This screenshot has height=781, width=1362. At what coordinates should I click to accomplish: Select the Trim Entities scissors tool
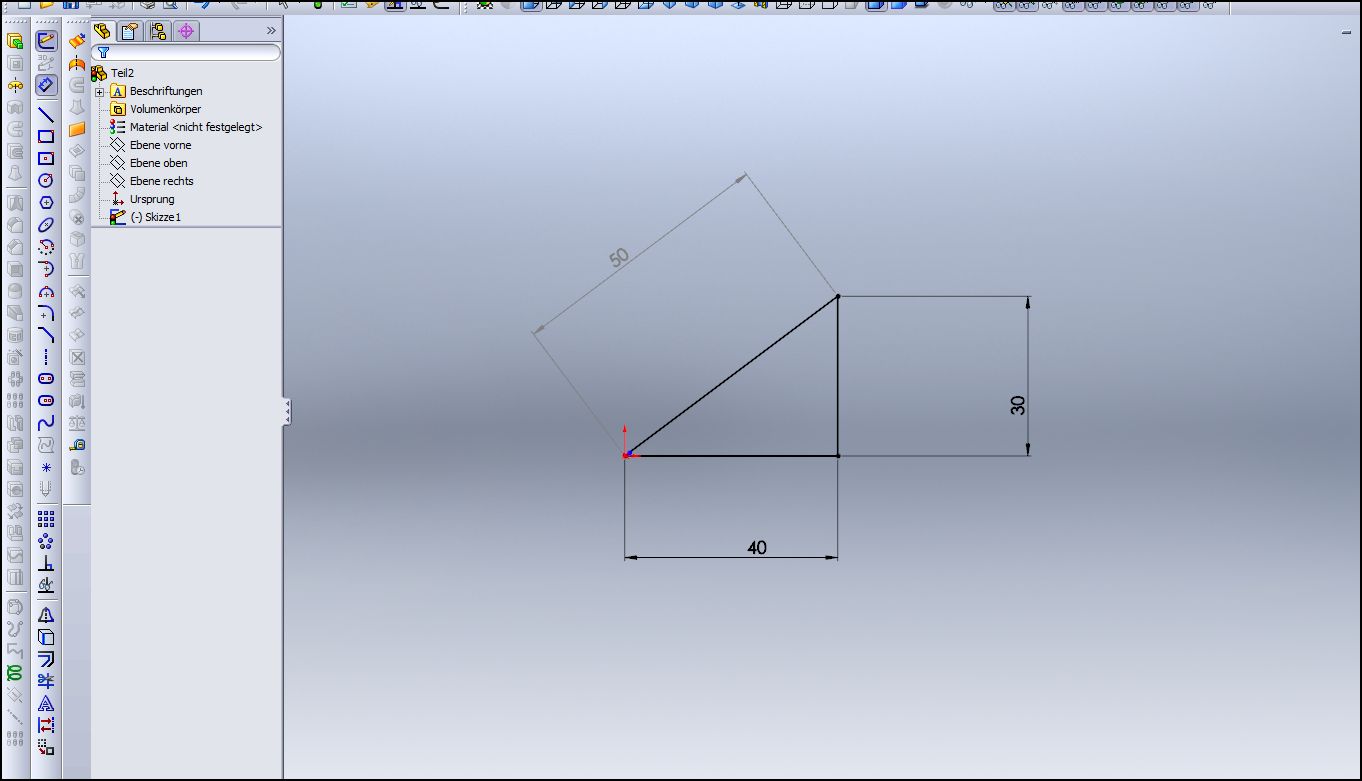[46, 681]
